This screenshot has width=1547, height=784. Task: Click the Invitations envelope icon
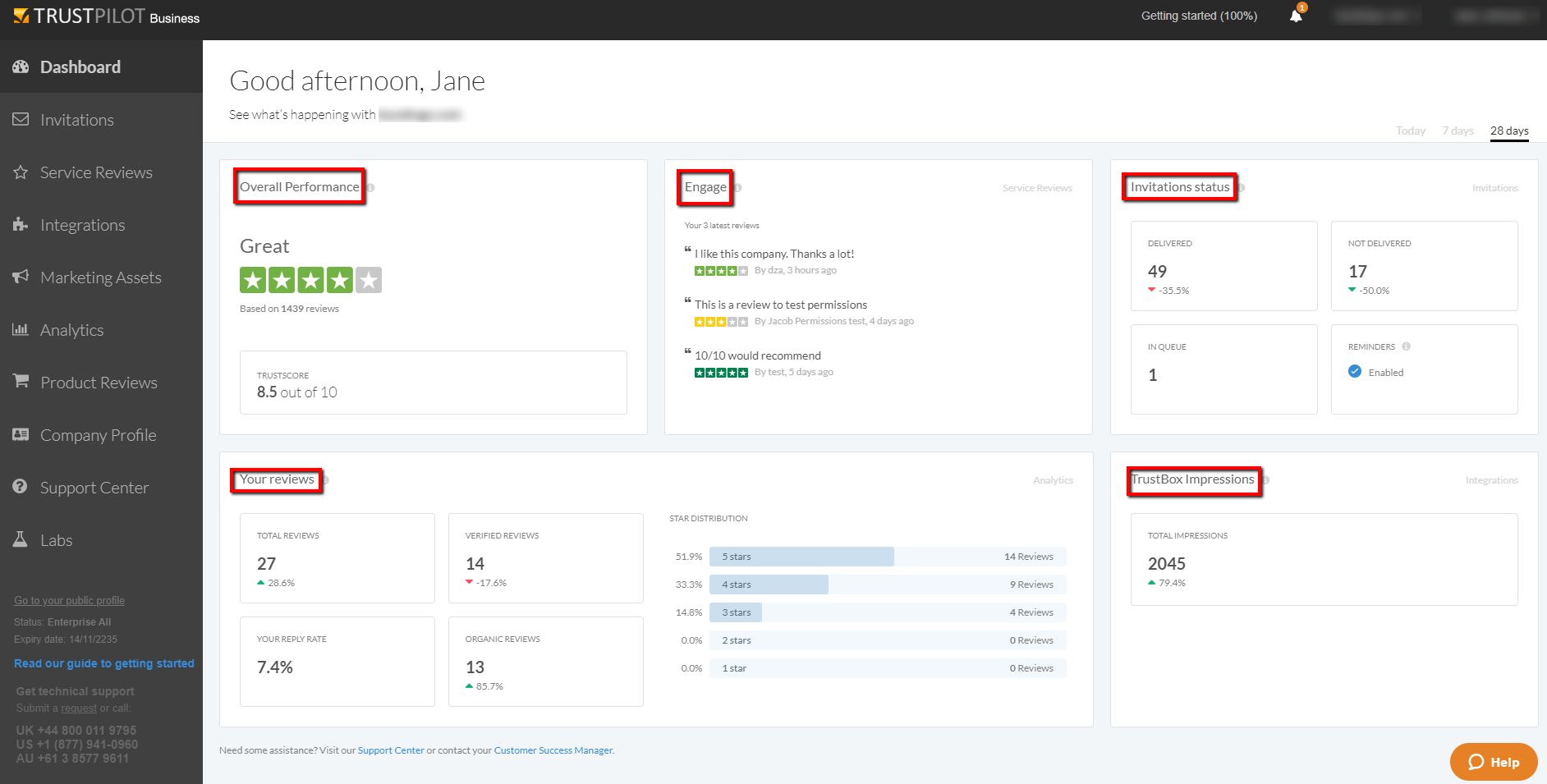[21, 119]
